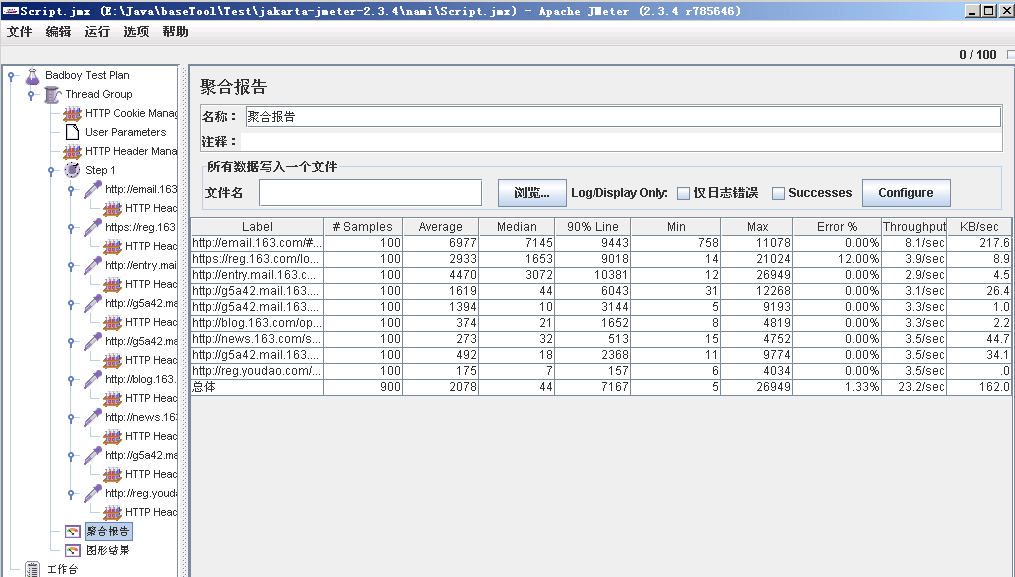Open the 图形结果 graph results node

pyautogui.click(x=71, y=549)
